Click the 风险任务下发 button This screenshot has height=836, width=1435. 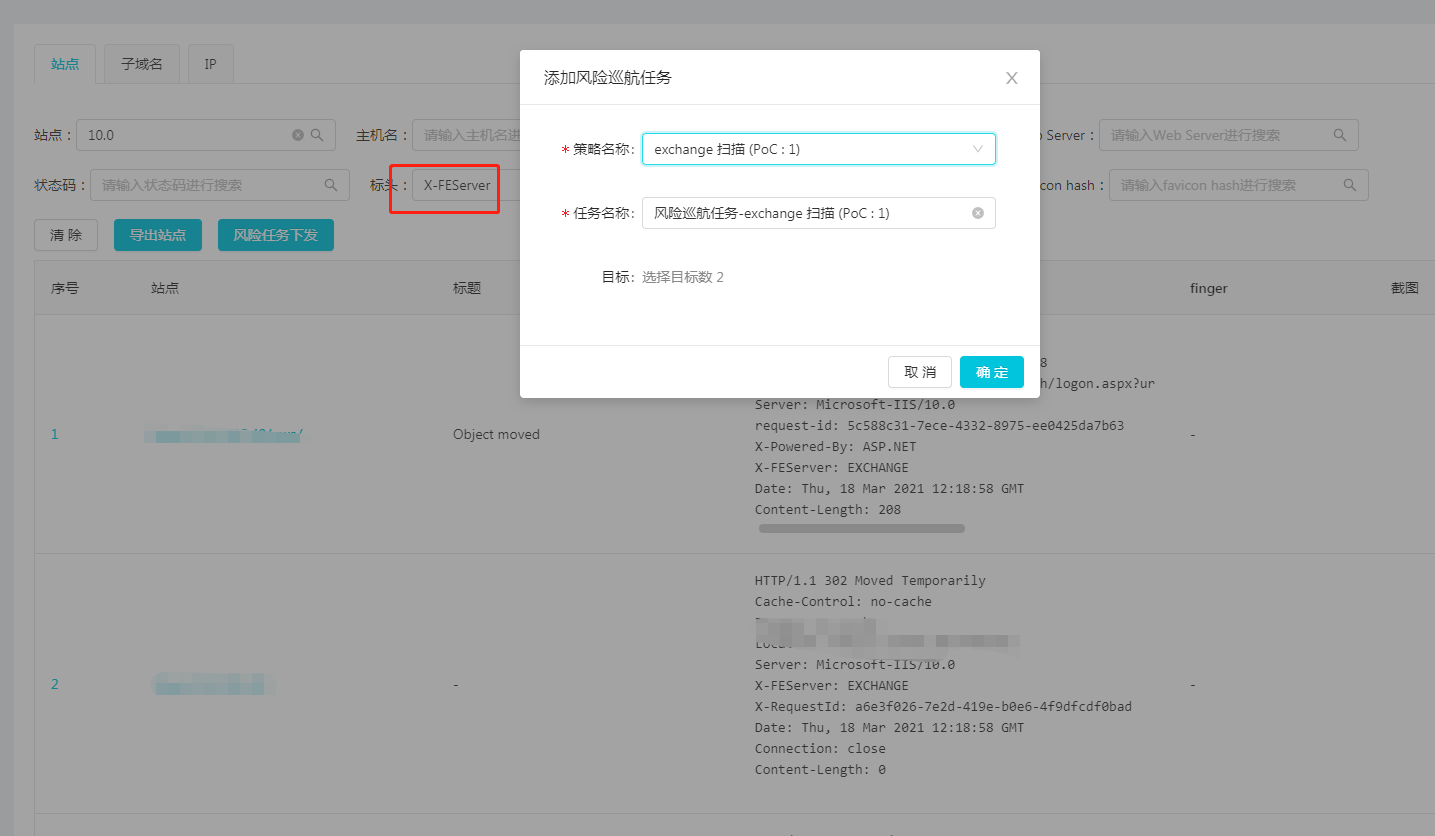(276, 235)
